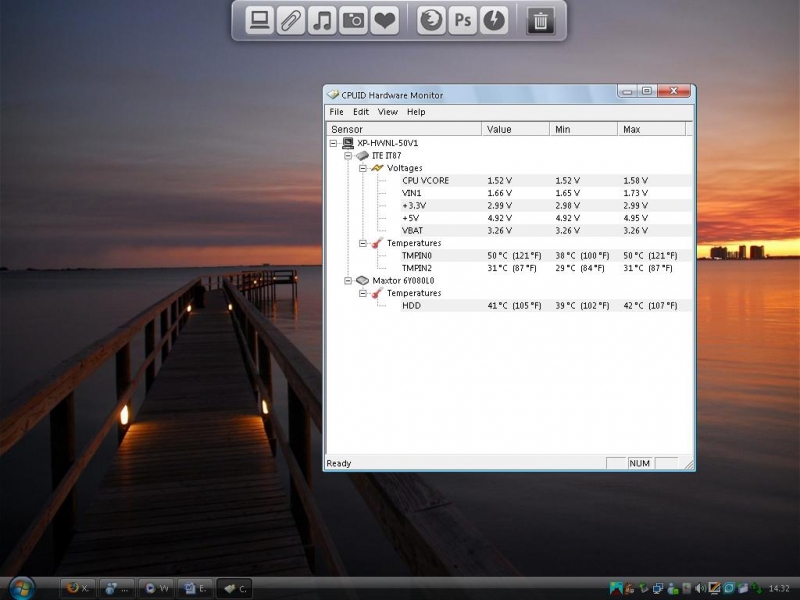Viewport: 800px width, 600px height.
Task: Open the camera icon in the dock
Action: coord(353,20)
